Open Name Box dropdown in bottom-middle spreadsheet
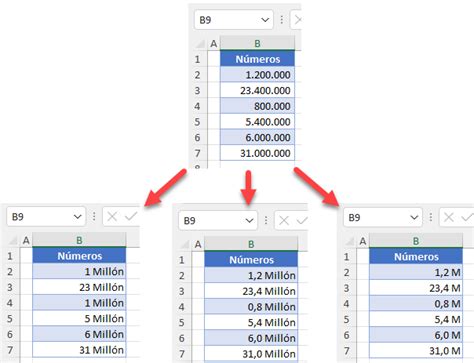This screenshot has width=474, height=363. click(x=249, y=220)
